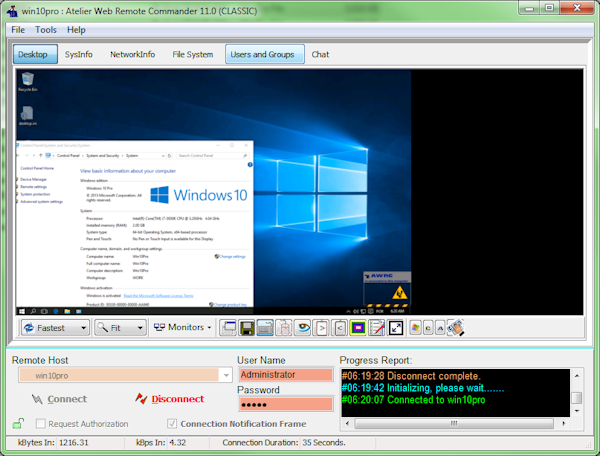
Task: Click the Disconnect button
Action: point(170,399)
